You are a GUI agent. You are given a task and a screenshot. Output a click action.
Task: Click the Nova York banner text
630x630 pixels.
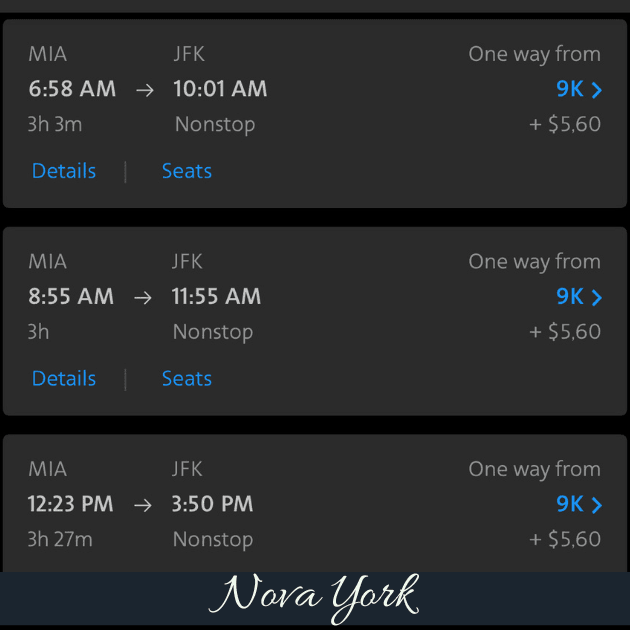pos(316,596)
